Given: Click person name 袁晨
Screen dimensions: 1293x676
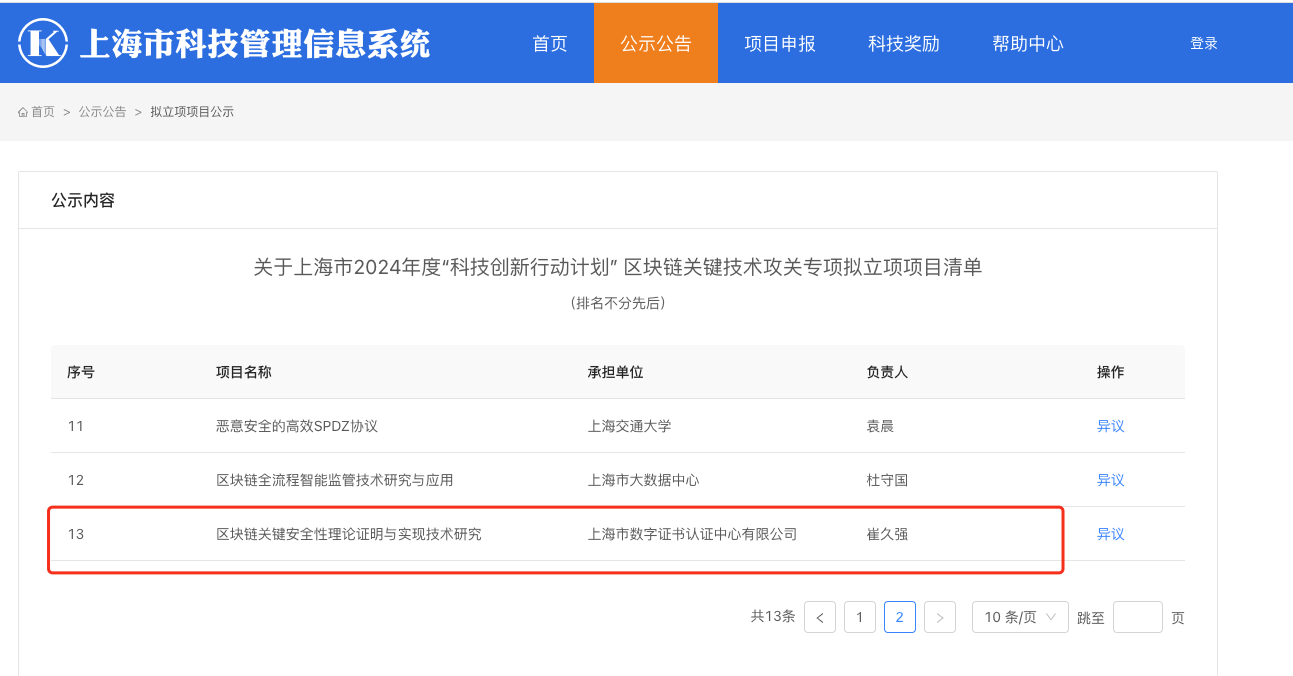Looking at the screenshot, I should pyautogui.click(x=880, y=426).
